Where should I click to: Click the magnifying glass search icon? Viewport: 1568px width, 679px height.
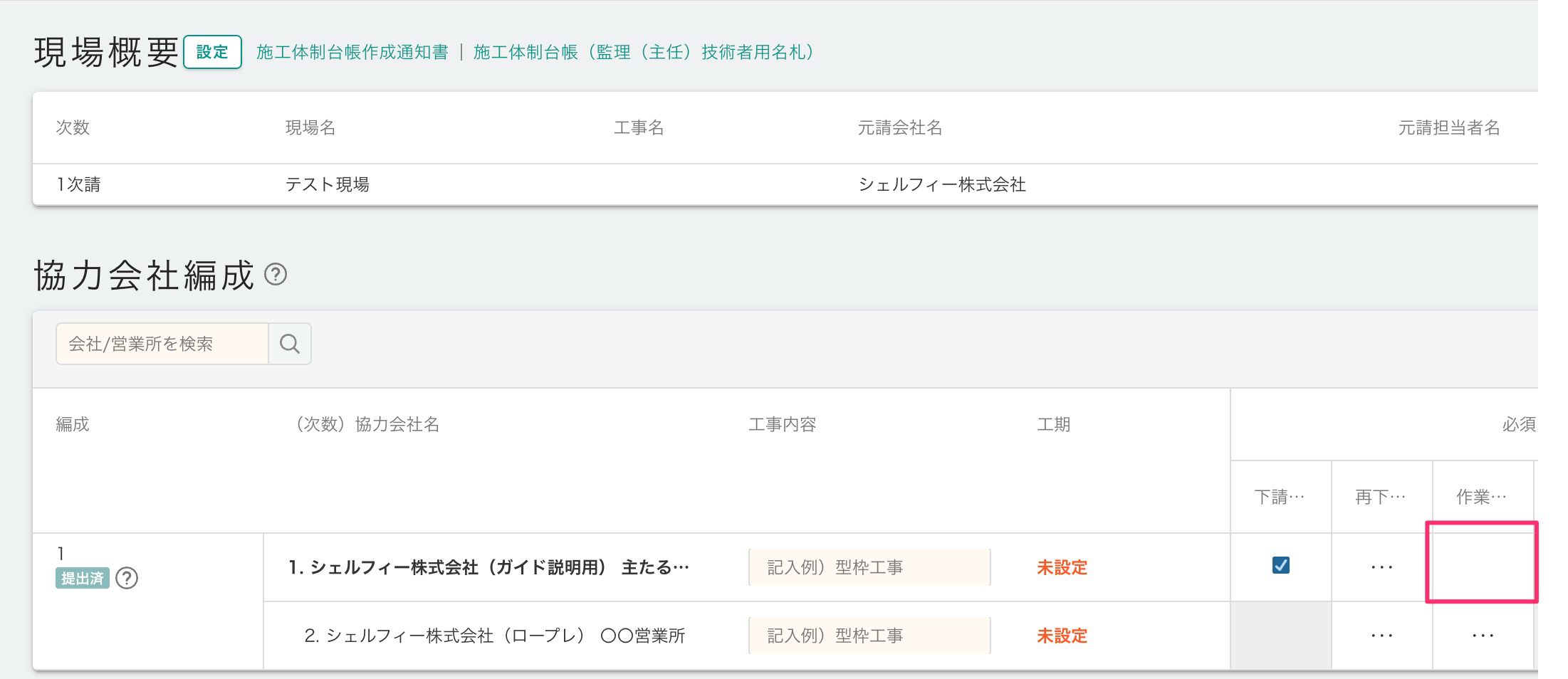pyautogui.click(x=290, y=344)
